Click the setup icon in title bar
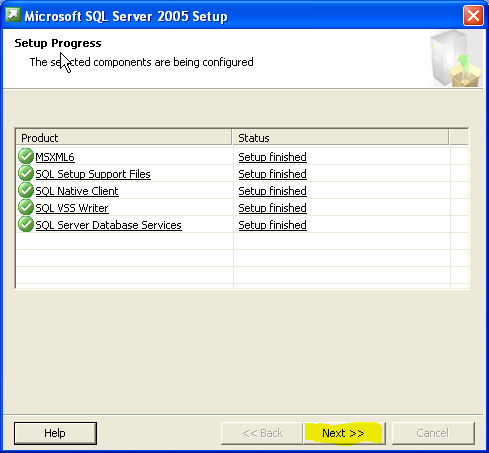The image size is (489, 453). [x=13, y=15]
